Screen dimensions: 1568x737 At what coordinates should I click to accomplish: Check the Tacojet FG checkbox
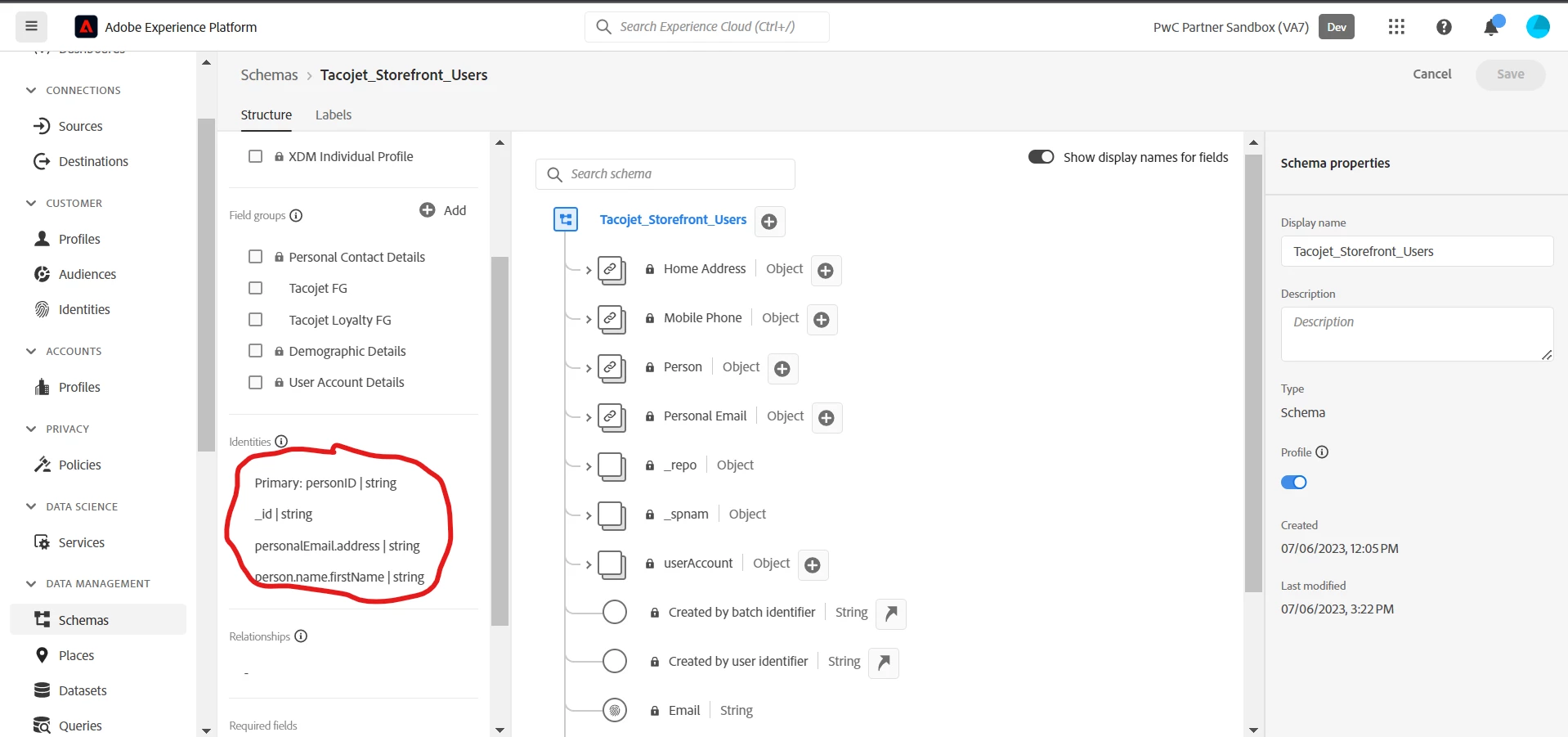click(256, 288)
